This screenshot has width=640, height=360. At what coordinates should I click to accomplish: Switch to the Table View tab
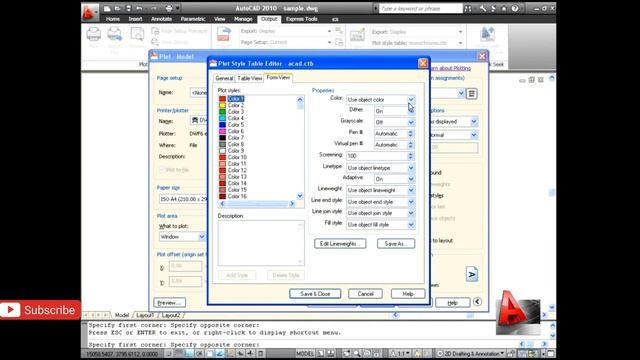249,78
